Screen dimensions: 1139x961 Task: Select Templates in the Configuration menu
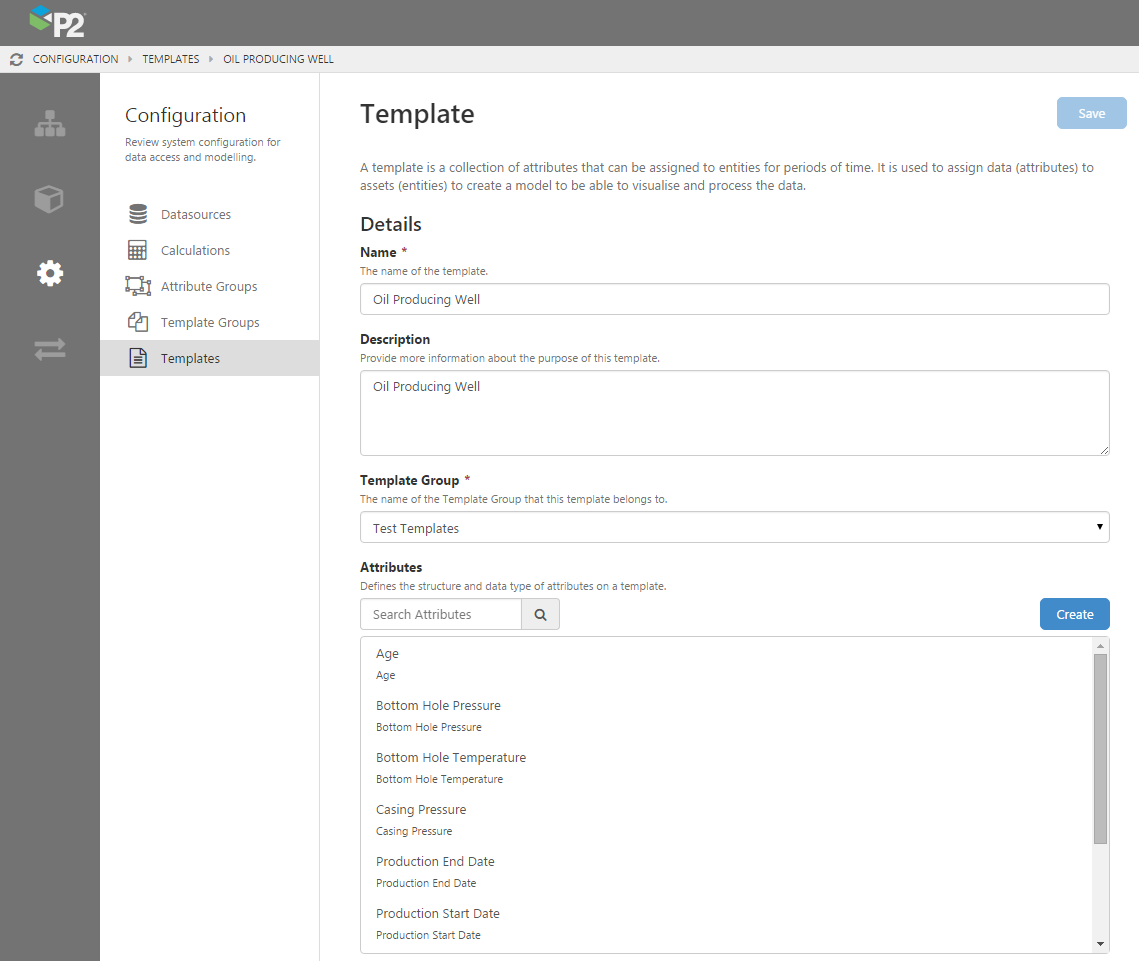190,359
